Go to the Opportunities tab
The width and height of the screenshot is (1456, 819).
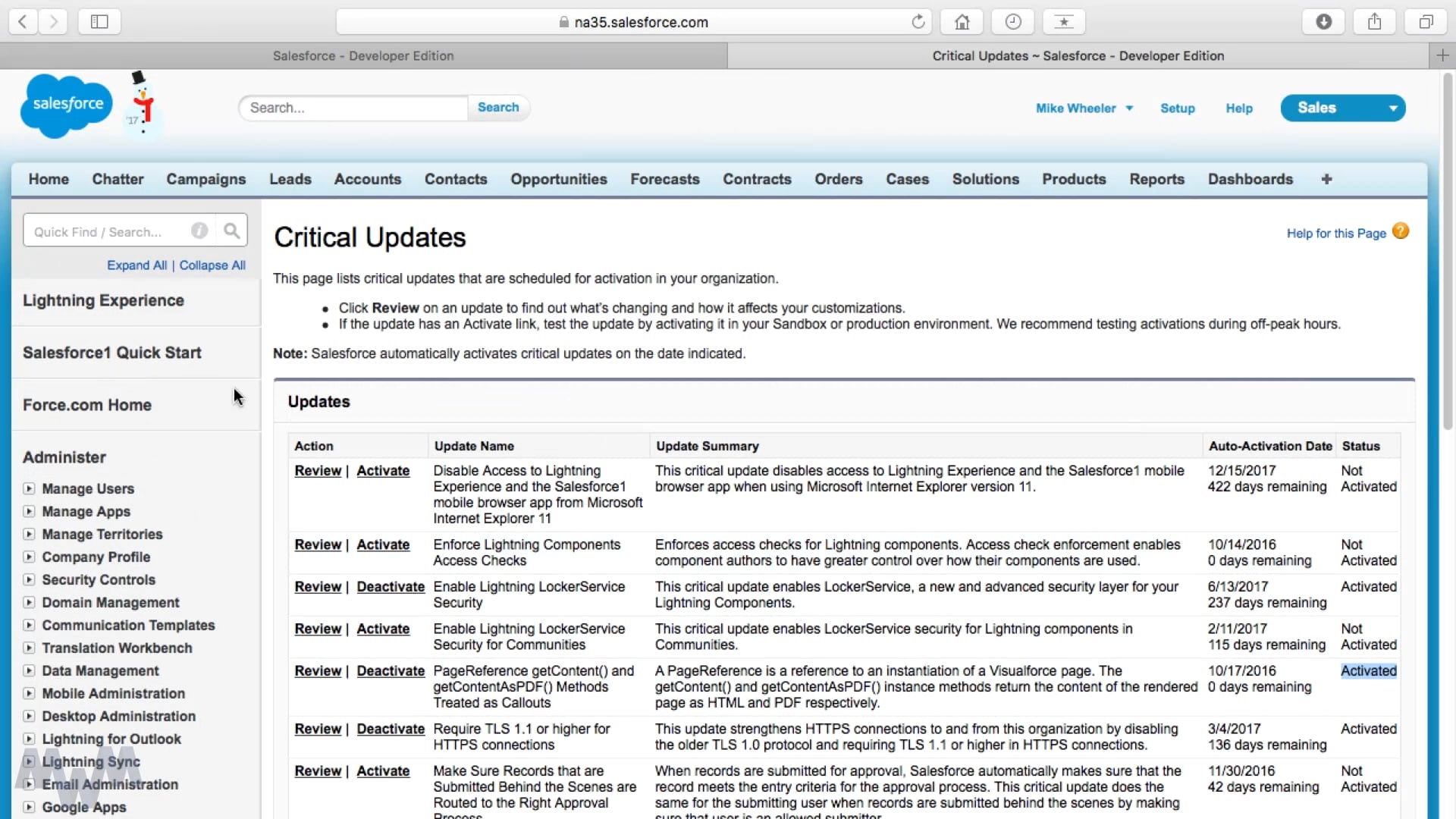coord(558,179)
